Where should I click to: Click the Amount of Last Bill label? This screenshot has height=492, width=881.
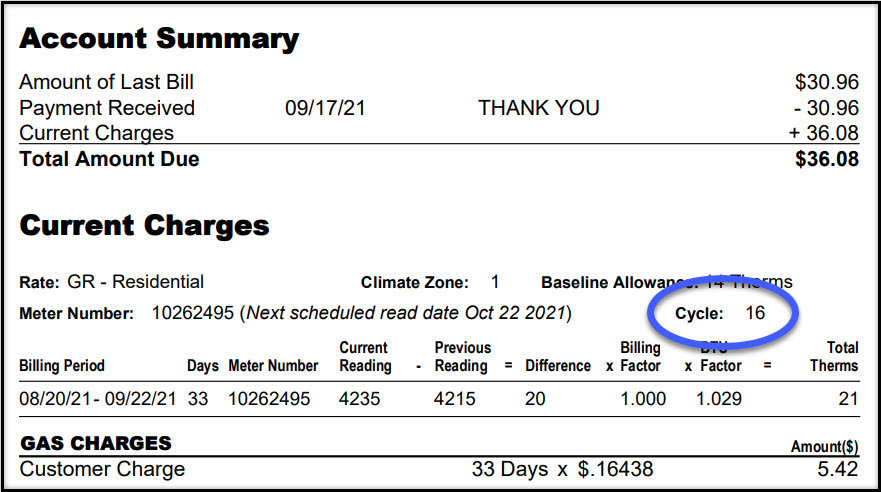(106, 83)
